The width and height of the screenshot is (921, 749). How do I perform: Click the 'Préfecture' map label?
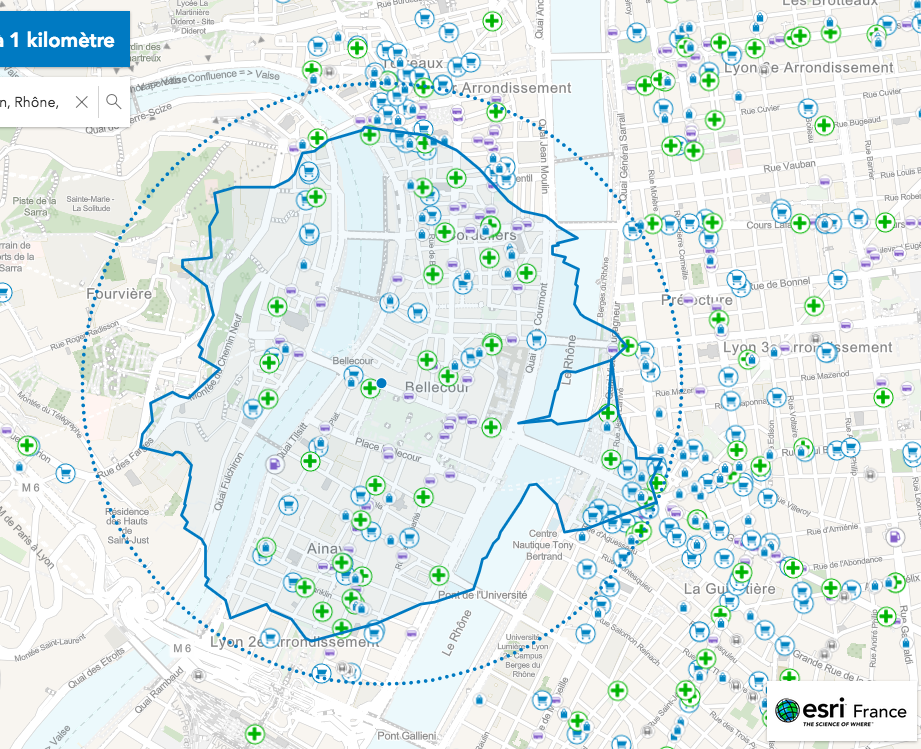click(x=697, y=300)
